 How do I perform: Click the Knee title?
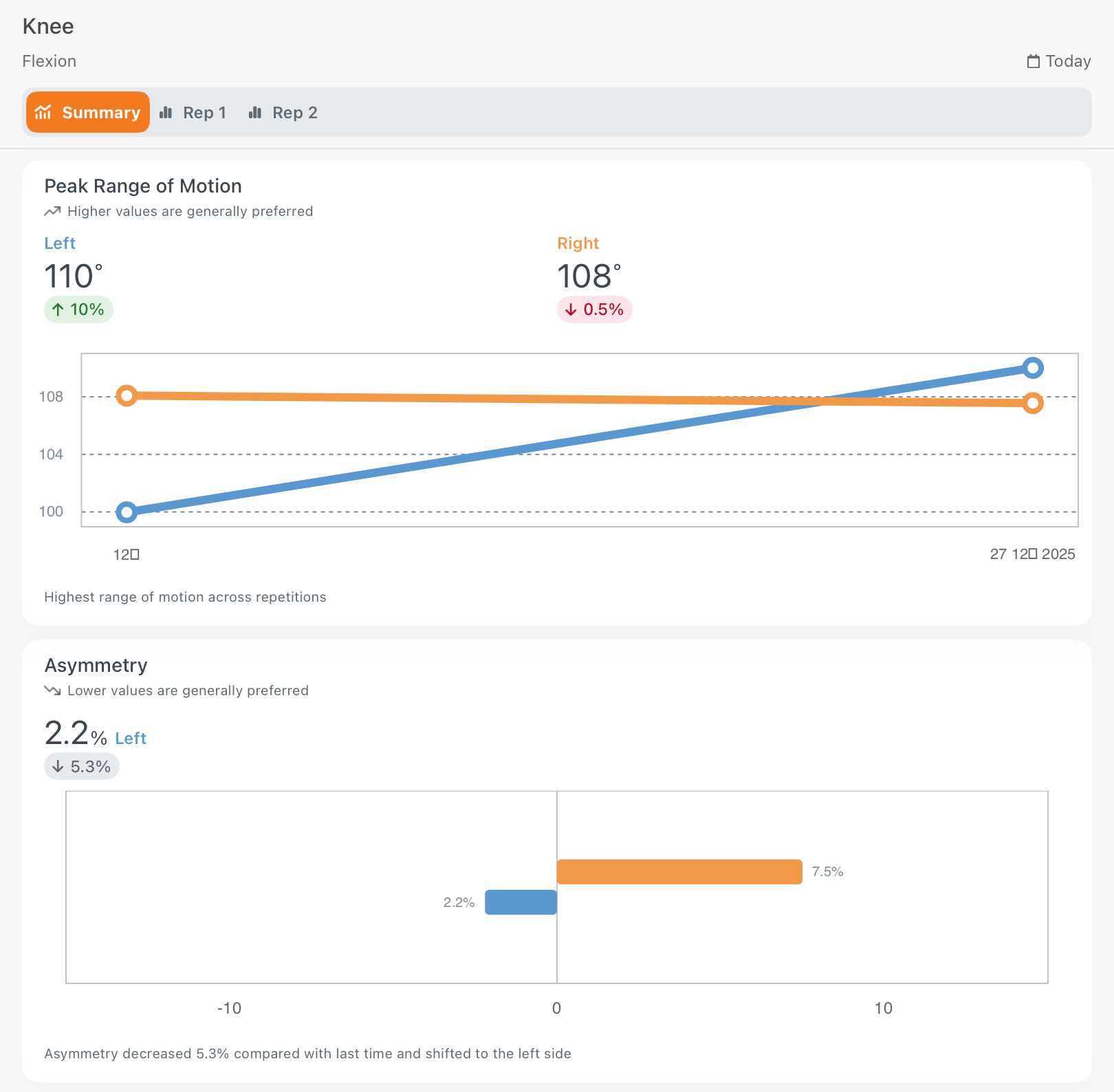pos(48,26)
